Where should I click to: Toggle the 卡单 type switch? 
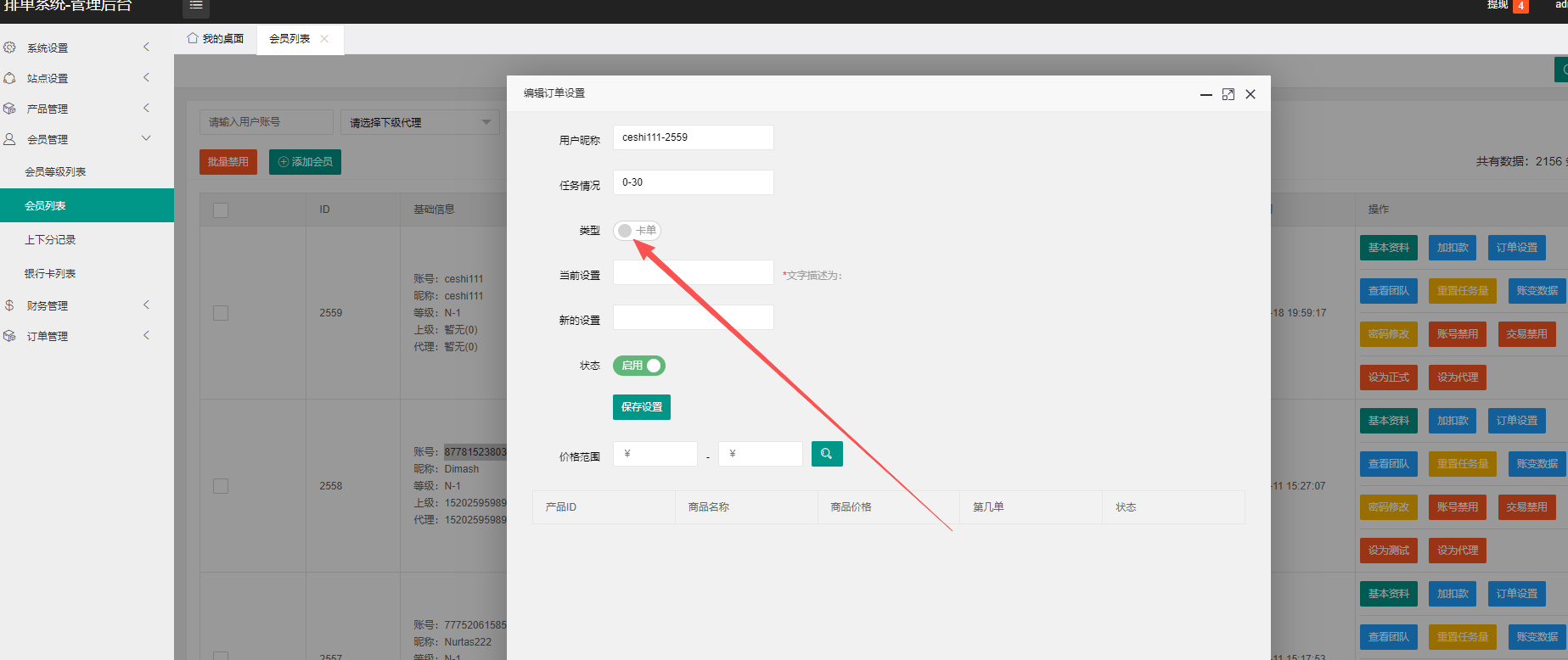[x=637, y=231]
